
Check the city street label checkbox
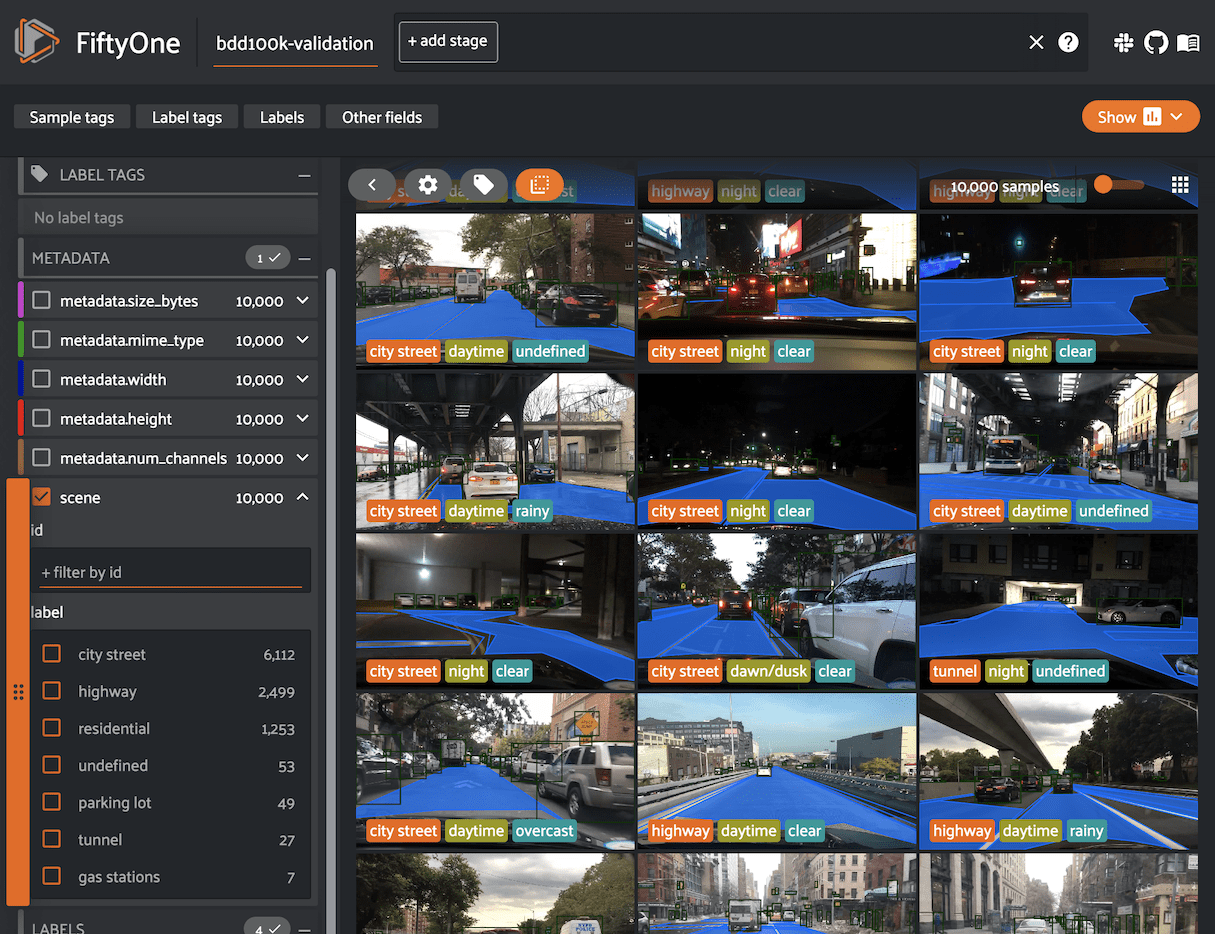tap(52, 654)
